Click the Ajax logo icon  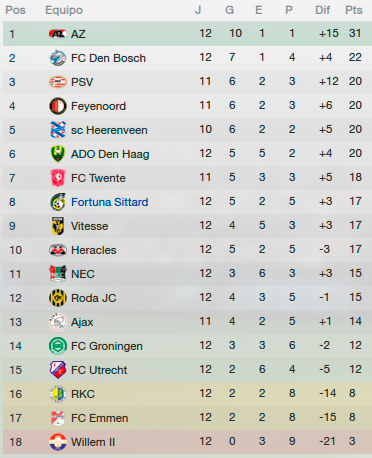coord(58,322)
